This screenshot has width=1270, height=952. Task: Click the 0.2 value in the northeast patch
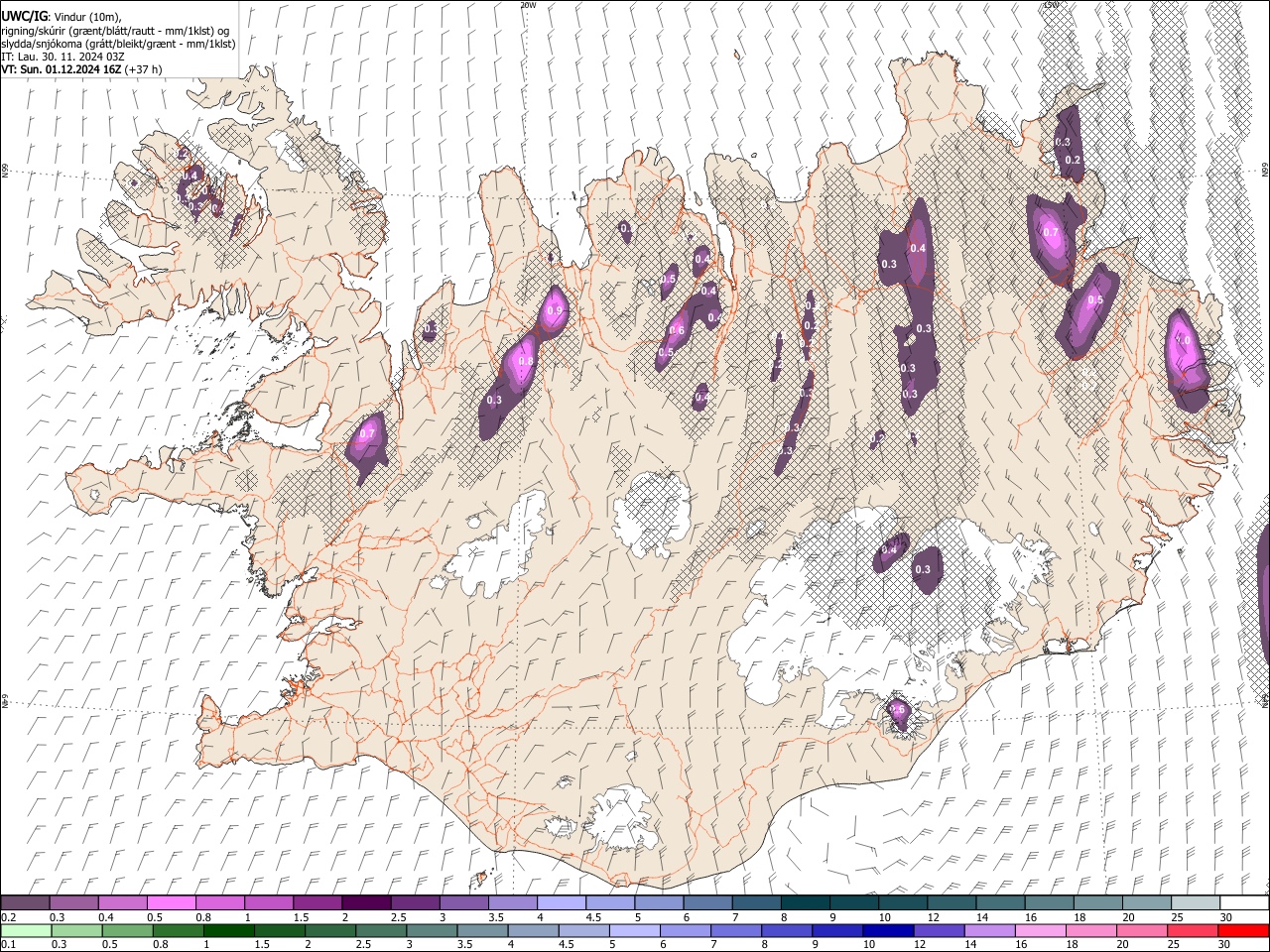click(1073, 161)
